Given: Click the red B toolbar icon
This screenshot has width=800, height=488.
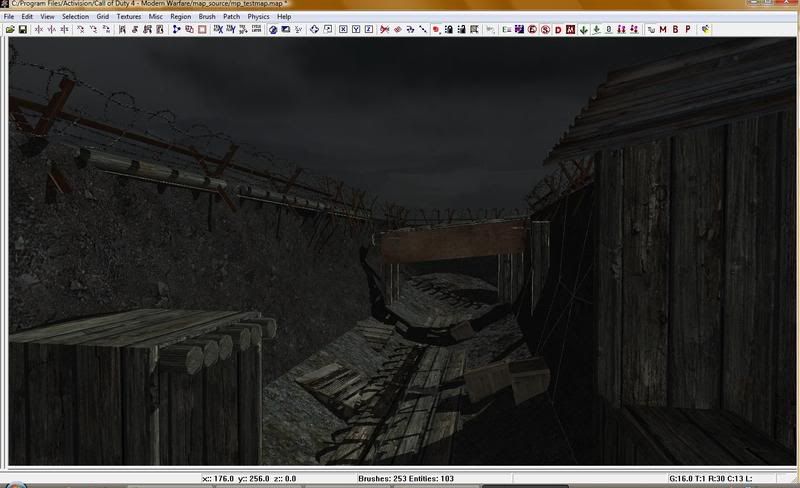Looking at the screenshot, I should pyautogui.click(x=675, y=30).
